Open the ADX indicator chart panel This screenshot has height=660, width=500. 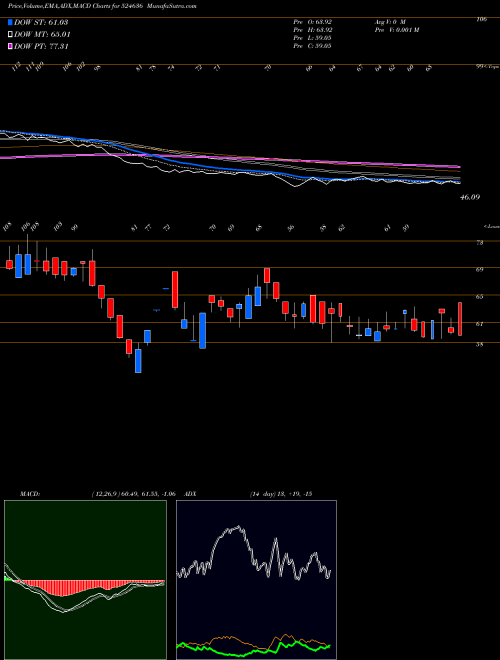click(256, 580)
